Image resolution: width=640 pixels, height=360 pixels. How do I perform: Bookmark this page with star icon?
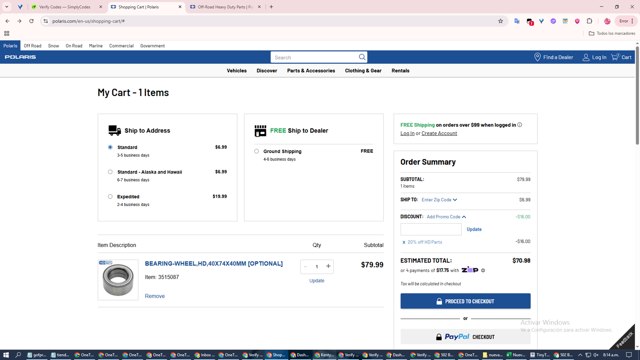[x=500, y=21]
